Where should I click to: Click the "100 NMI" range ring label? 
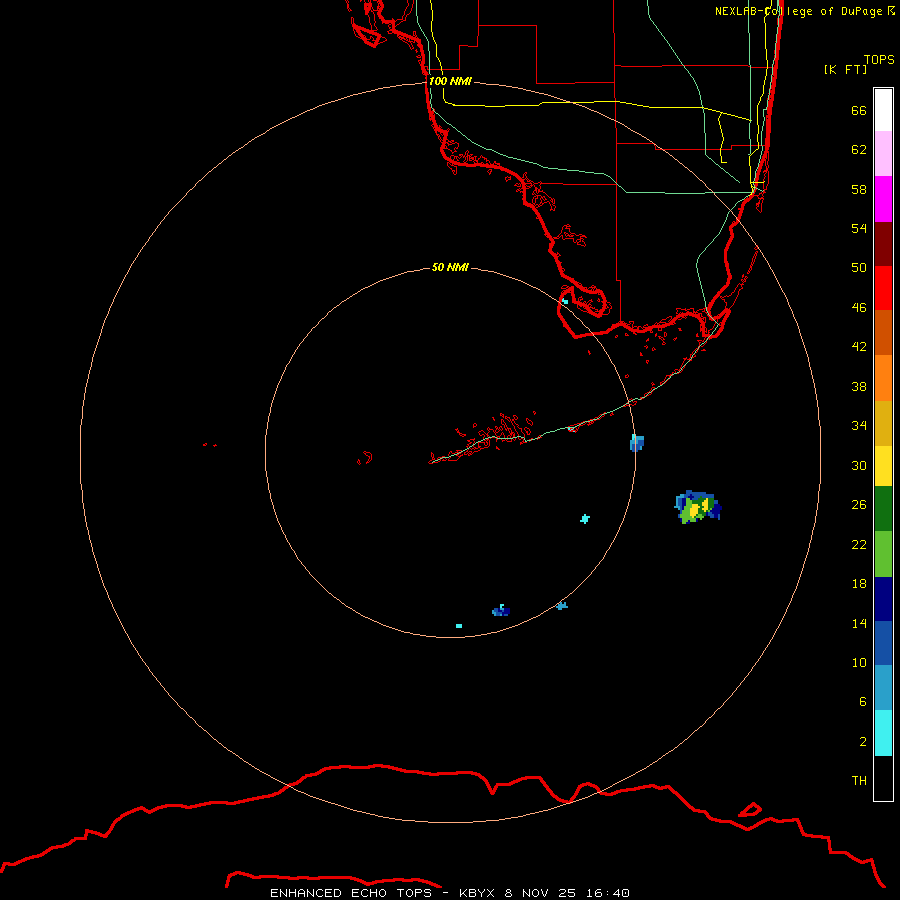[x=451, y=81]
